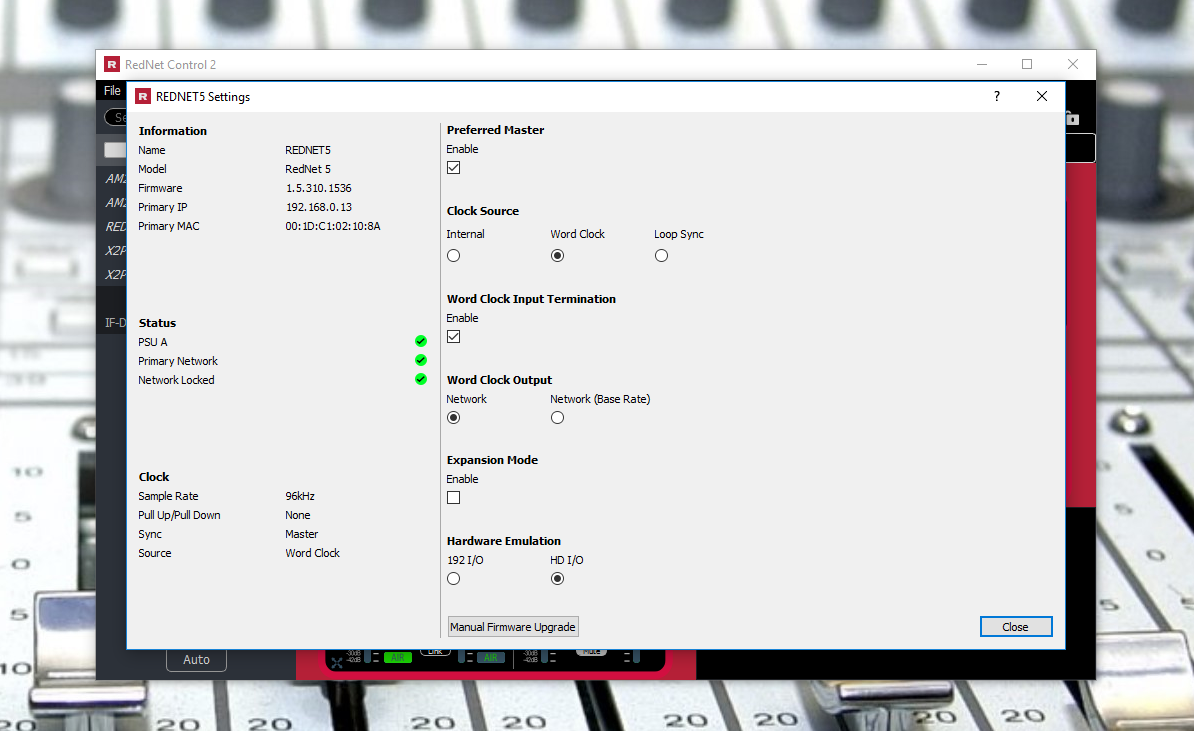This screenshot has height=731, width=1194.
Task: Click the MAC address 00:1D:C1:02:10:8A
Action: tap(333, 226)
